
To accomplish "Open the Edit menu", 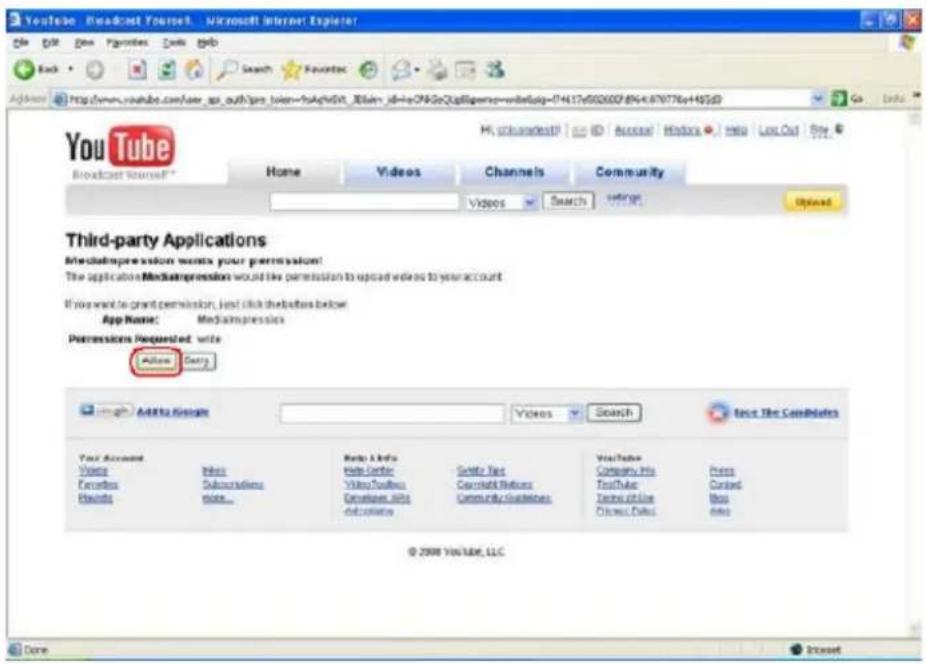I will coord(51,43).
